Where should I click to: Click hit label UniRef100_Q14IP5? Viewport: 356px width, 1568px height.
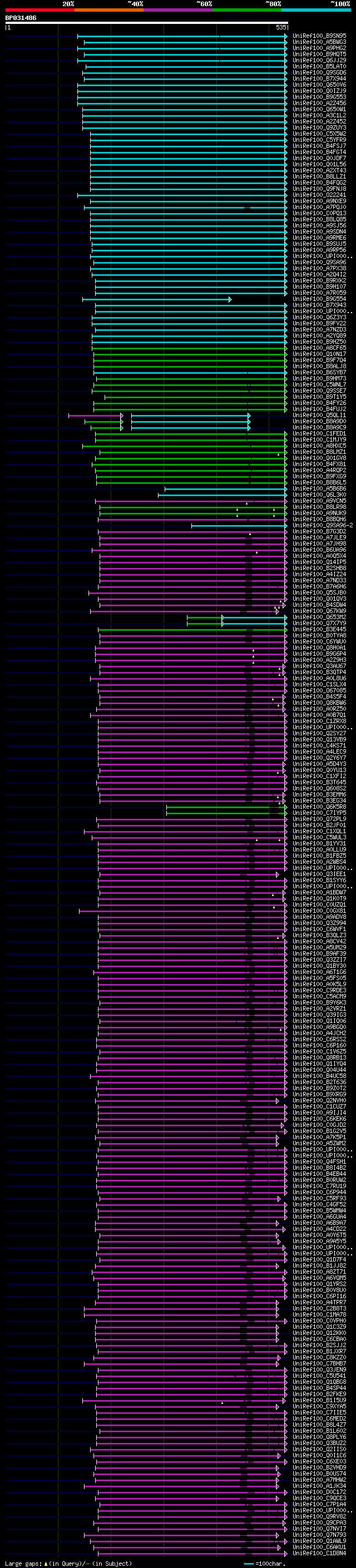point(319,562)
